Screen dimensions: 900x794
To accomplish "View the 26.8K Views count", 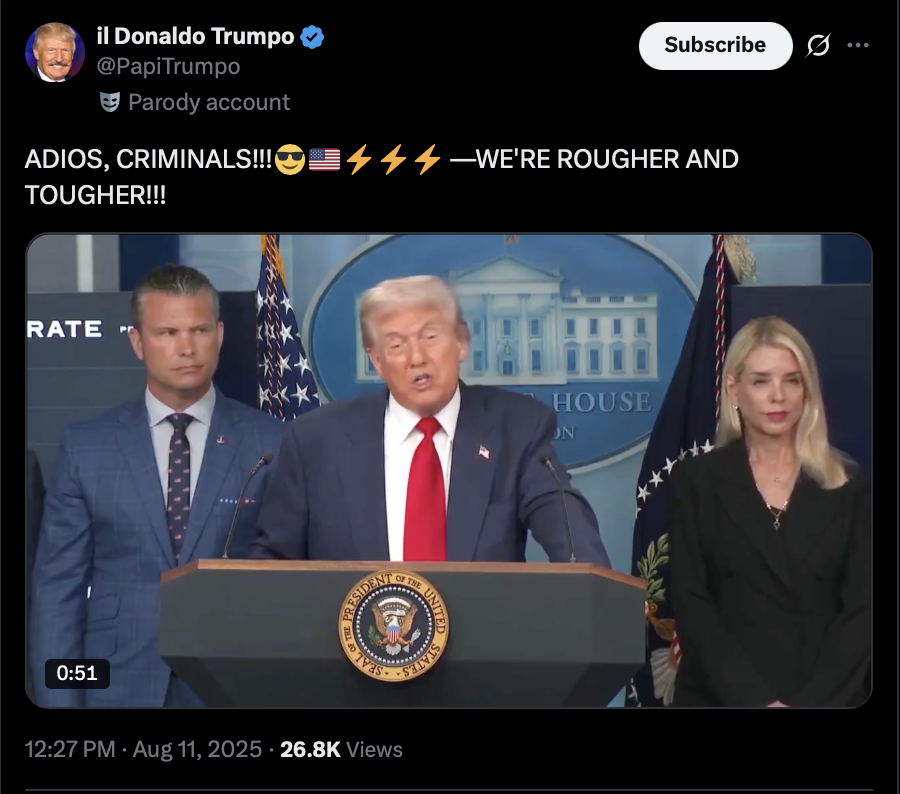I will pyautogui.click(x=342, y=749).
